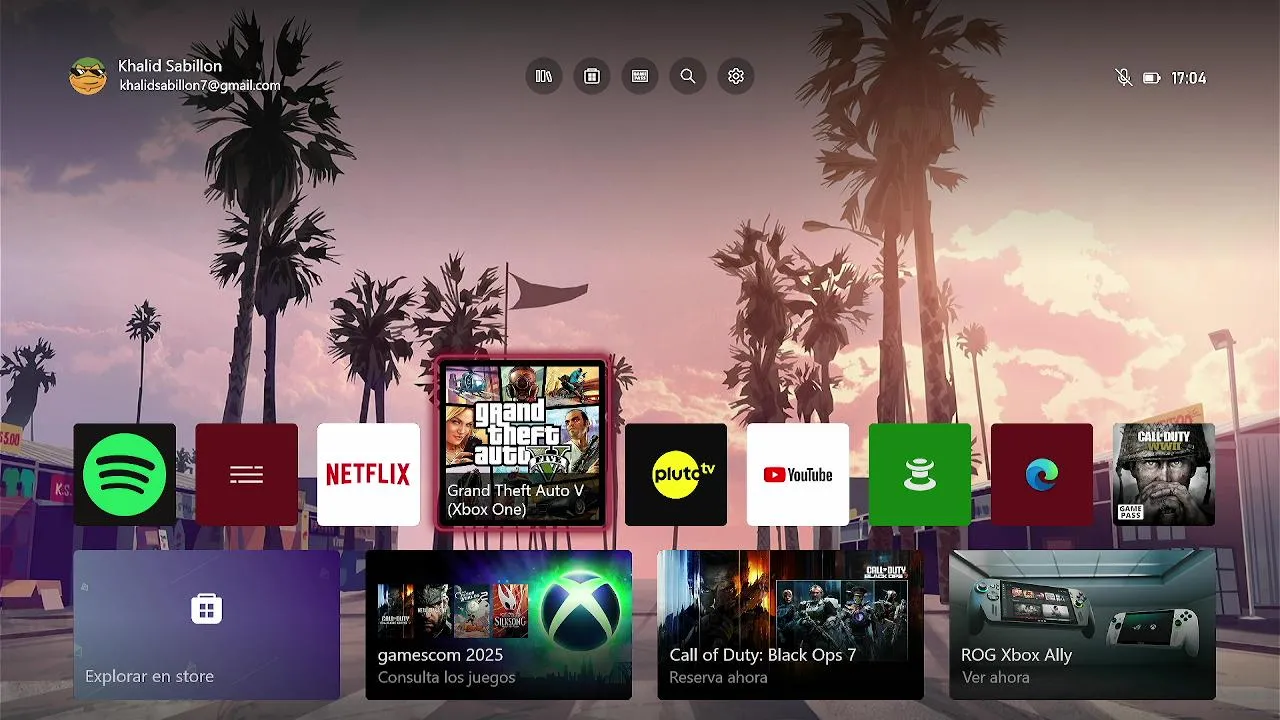Screen dimensions: 1280x720
Task: Open the settings gear icon
Action: [x=736, y=76]
